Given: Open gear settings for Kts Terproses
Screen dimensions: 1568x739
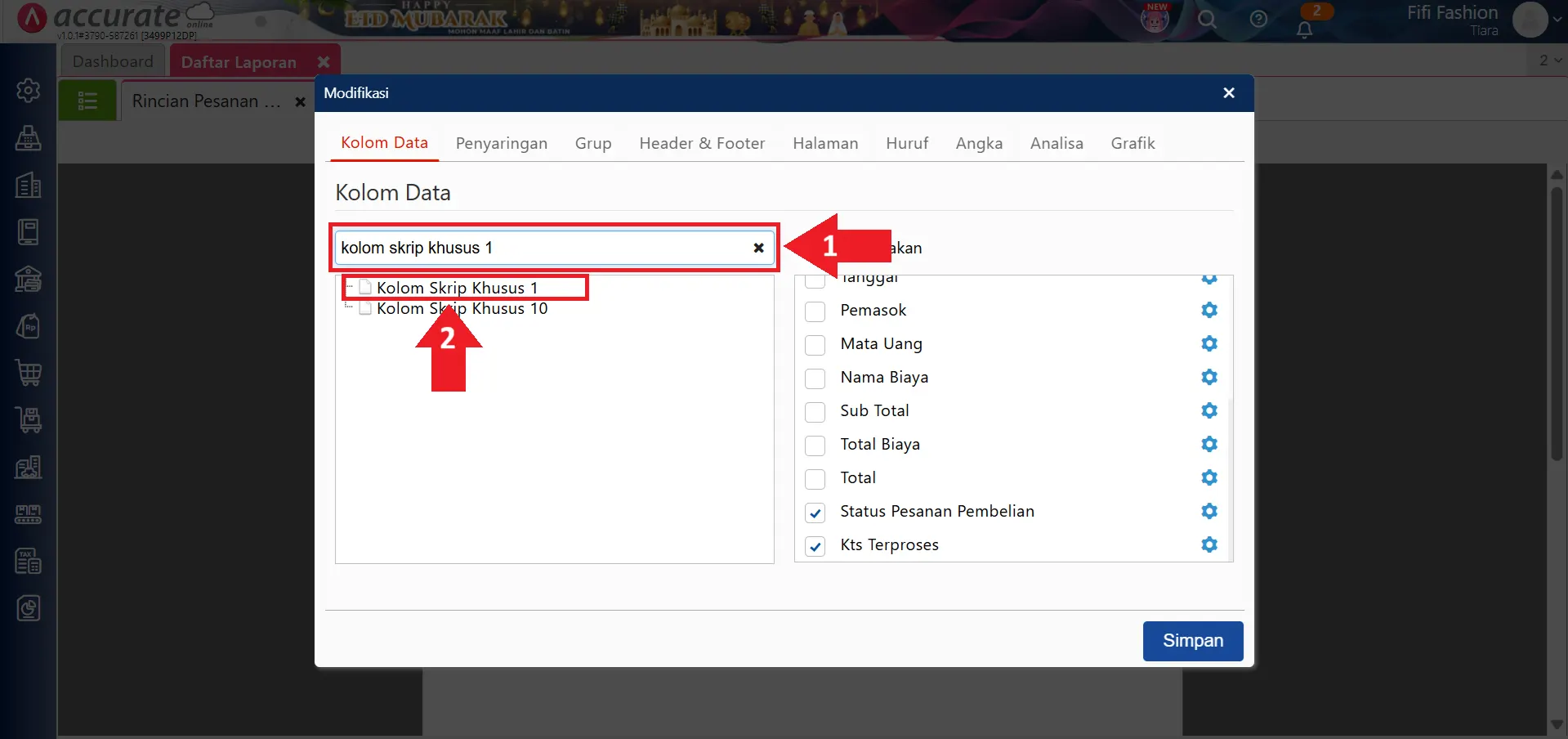Looking at the screenshot, I should click(x=1208, y=544).
